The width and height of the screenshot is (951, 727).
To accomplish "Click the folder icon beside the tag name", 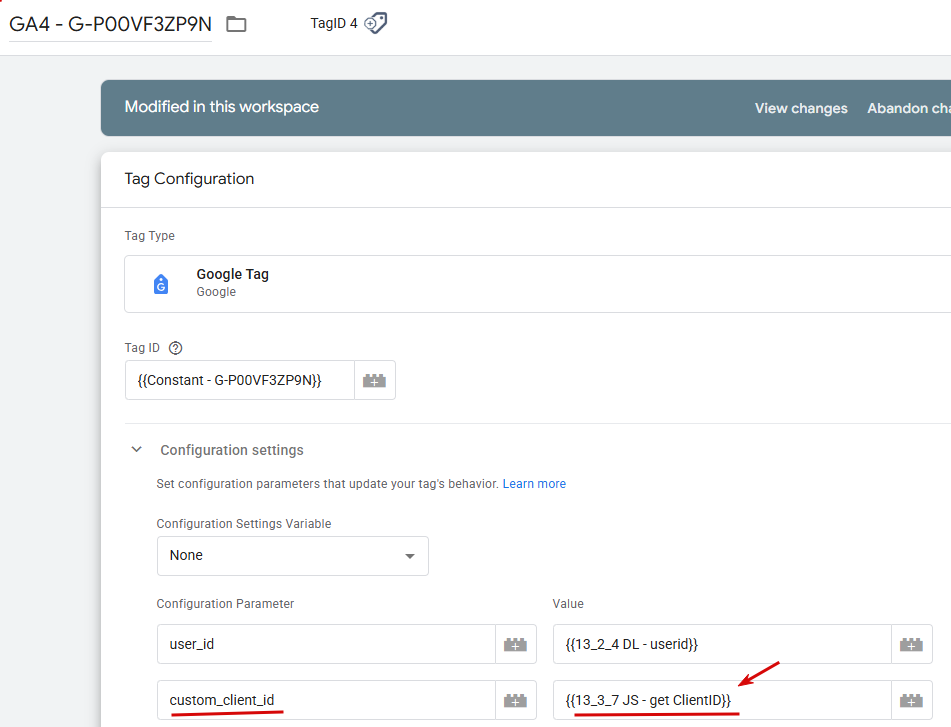I will [x=236, y=24].
